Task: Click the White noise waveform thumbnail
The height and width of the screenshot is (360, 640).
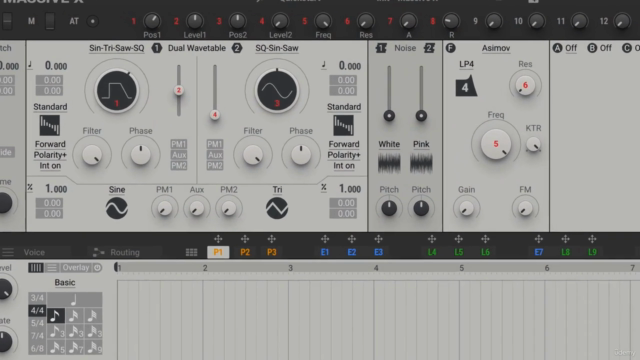Action: tap(389, 162)
